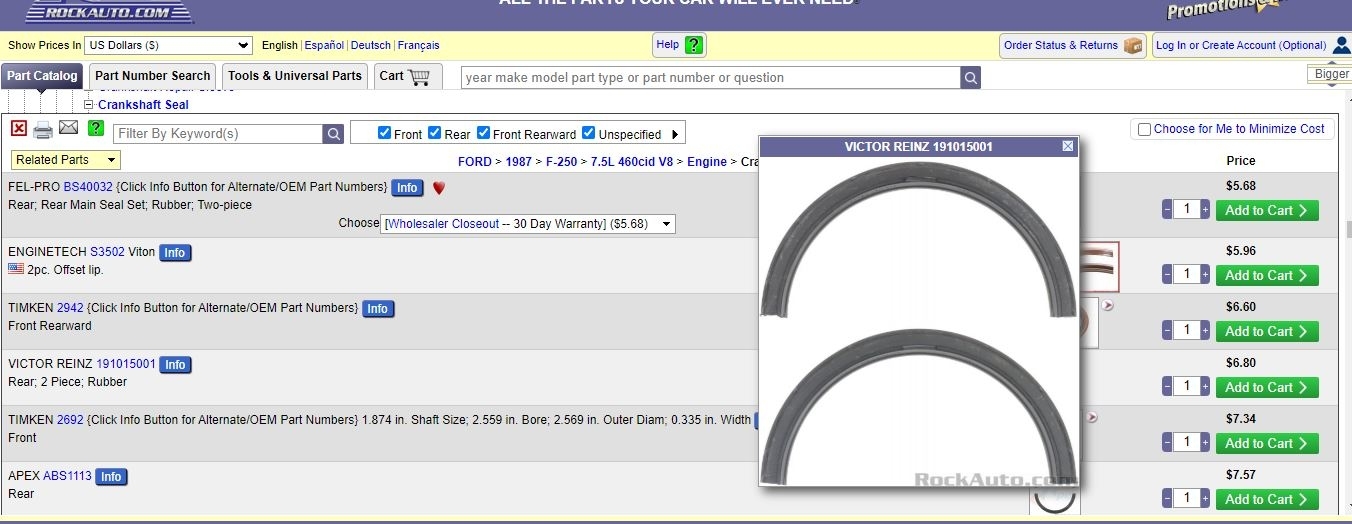1352x524 pixels.
Task: Increase quantity with plus on $7.57 row
Action: point(1205,498)
